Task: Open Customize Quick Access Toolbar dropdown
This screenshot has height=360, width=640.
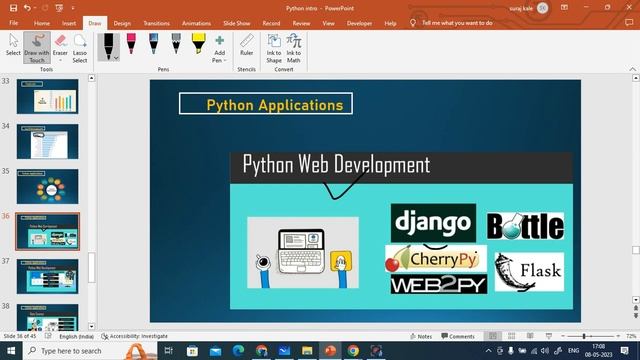Action: pyautogui.click(x=73, y=8)
